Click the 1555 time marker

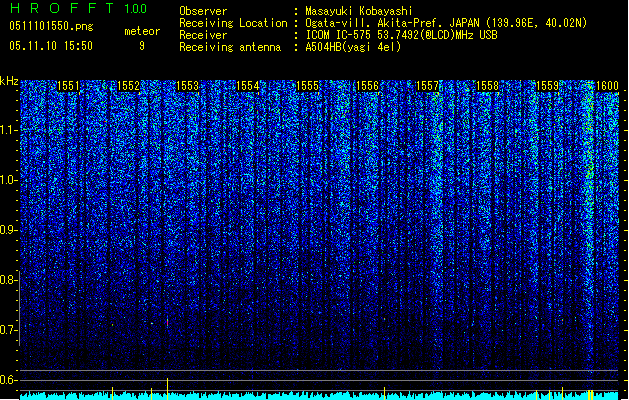pos(307,86)
